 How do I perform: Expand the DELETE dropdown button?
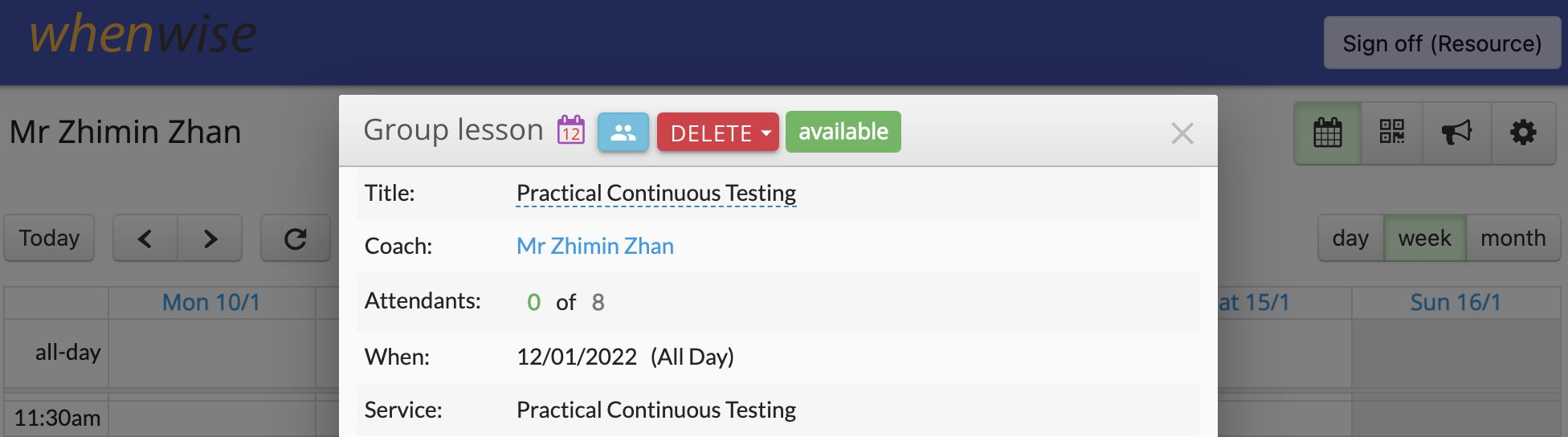click(718, 132)
